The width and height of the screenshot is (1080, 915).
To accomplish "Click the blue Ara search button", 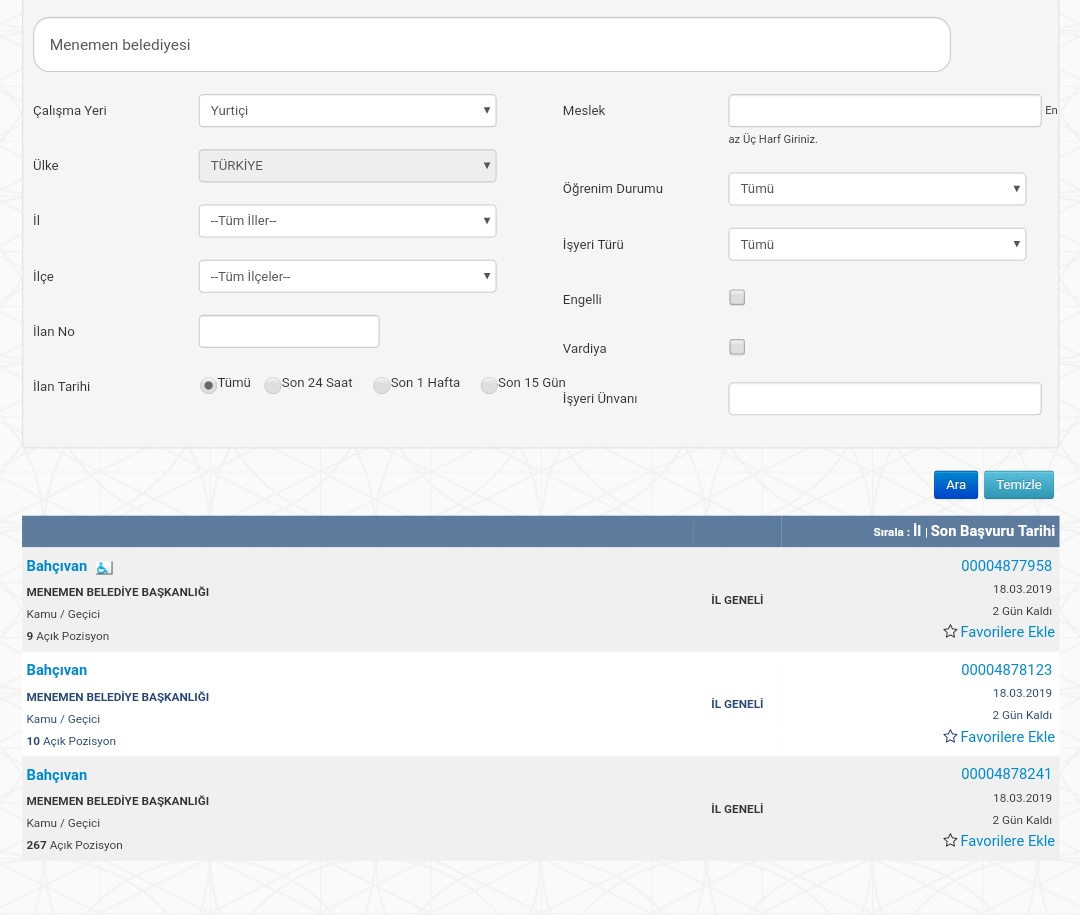I will click(955, 484).
